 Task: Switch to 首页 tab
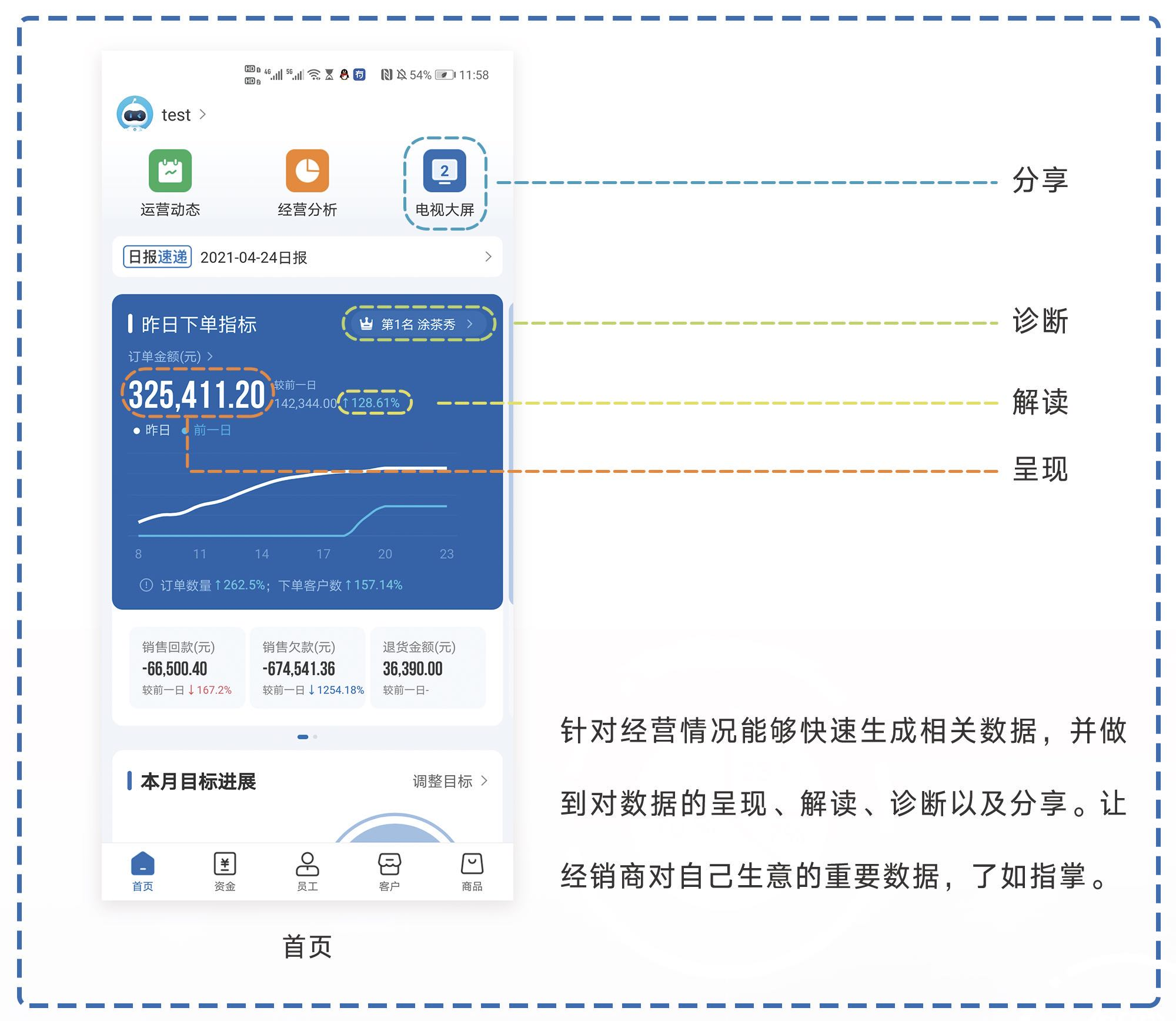pos(143,872)
